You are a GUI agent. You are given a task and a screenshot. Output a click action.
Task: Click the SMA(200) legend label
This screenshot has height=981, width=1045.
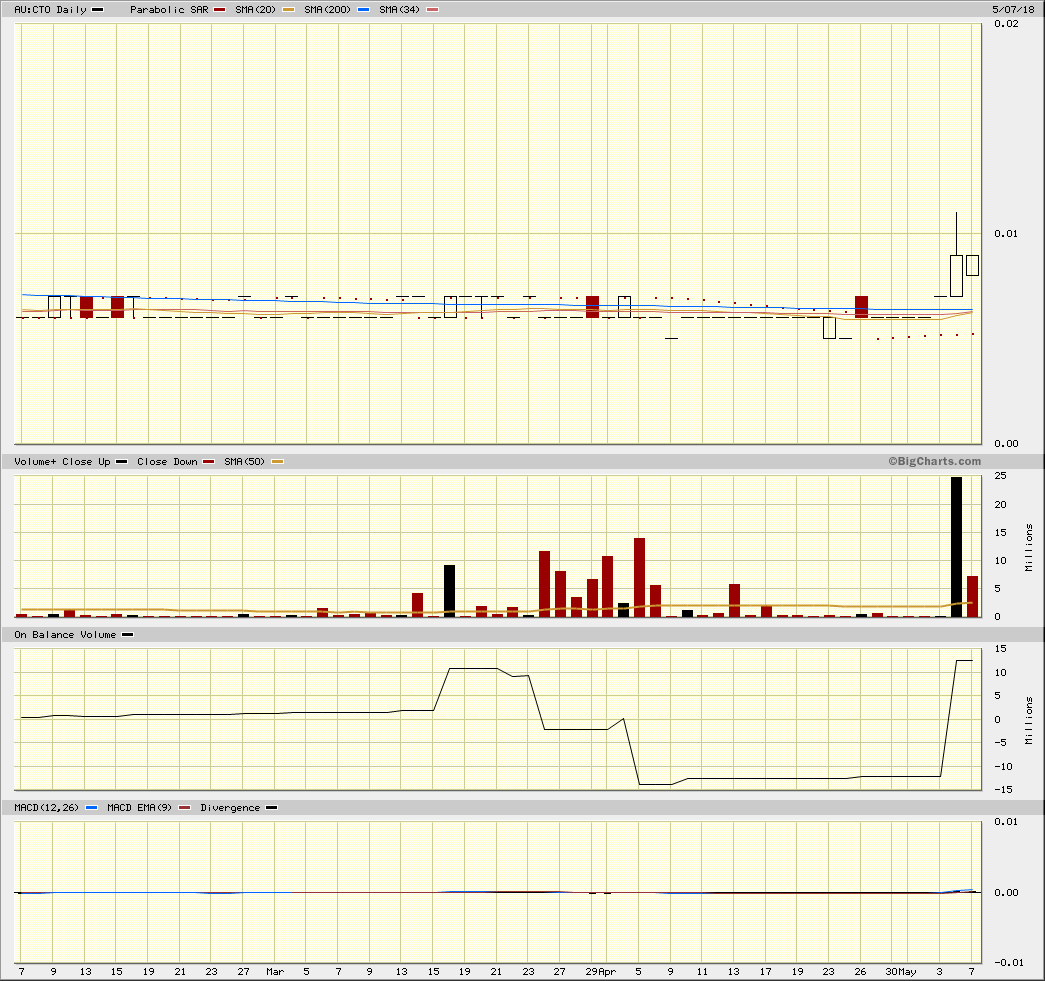[327, 9]
